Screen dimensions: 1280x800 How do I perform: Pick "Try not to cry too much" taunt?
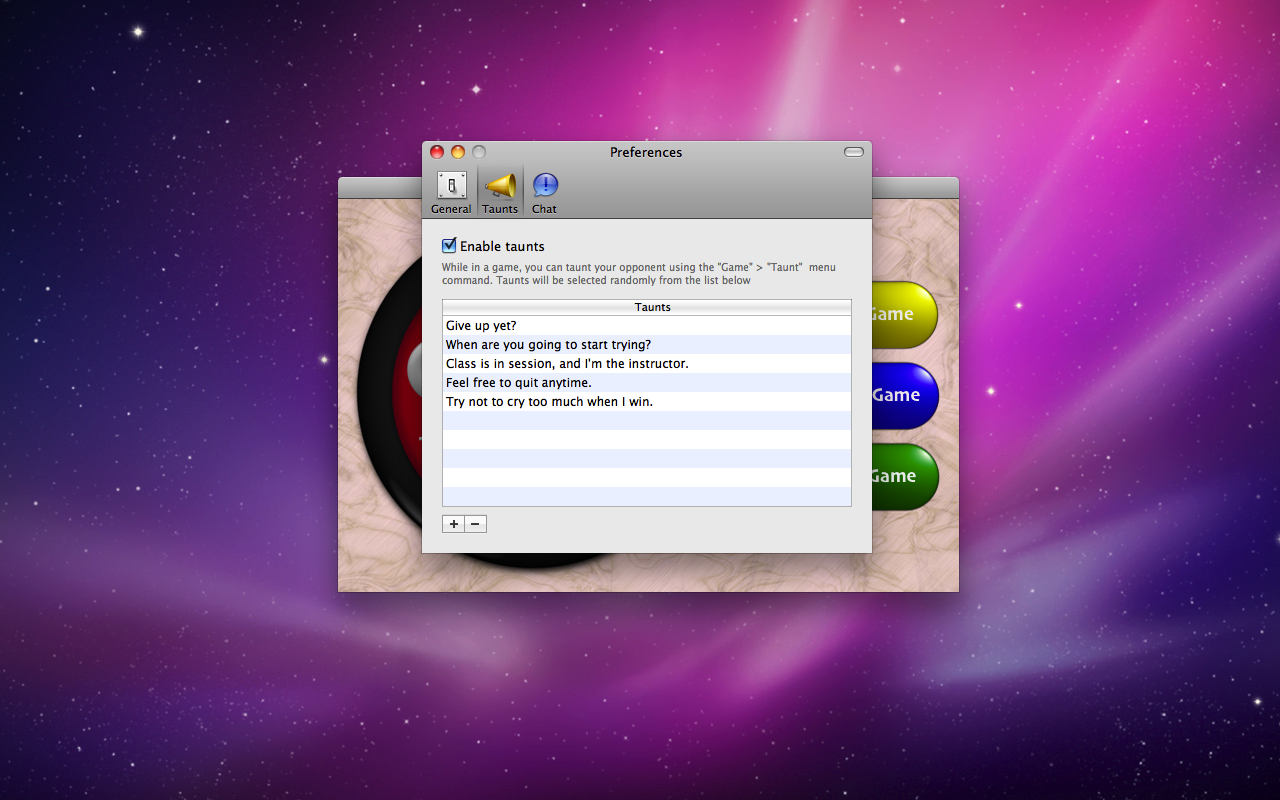click(549, 402)
